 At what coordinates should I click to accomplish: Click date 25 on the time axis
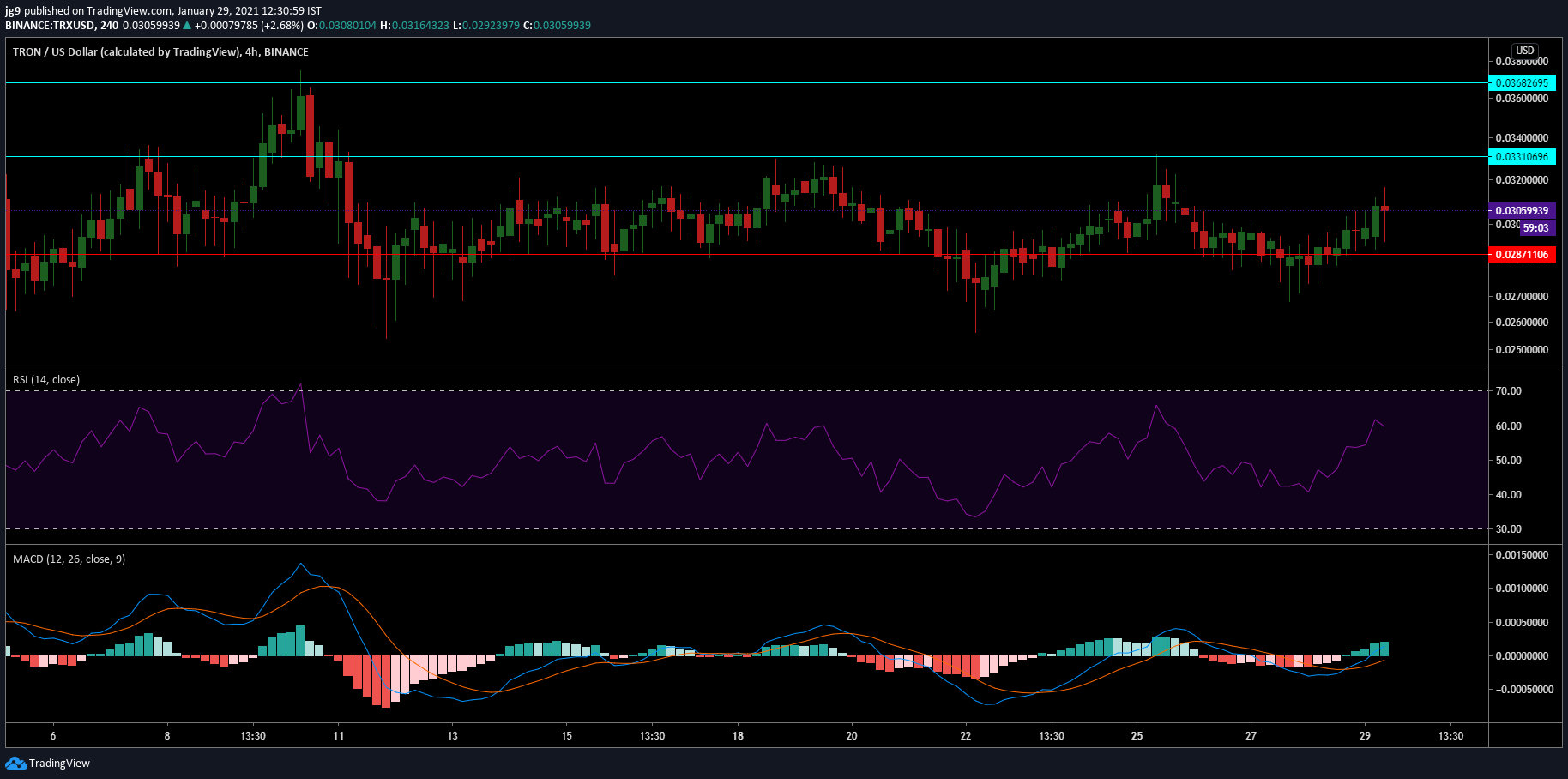tap(1137, 736)
